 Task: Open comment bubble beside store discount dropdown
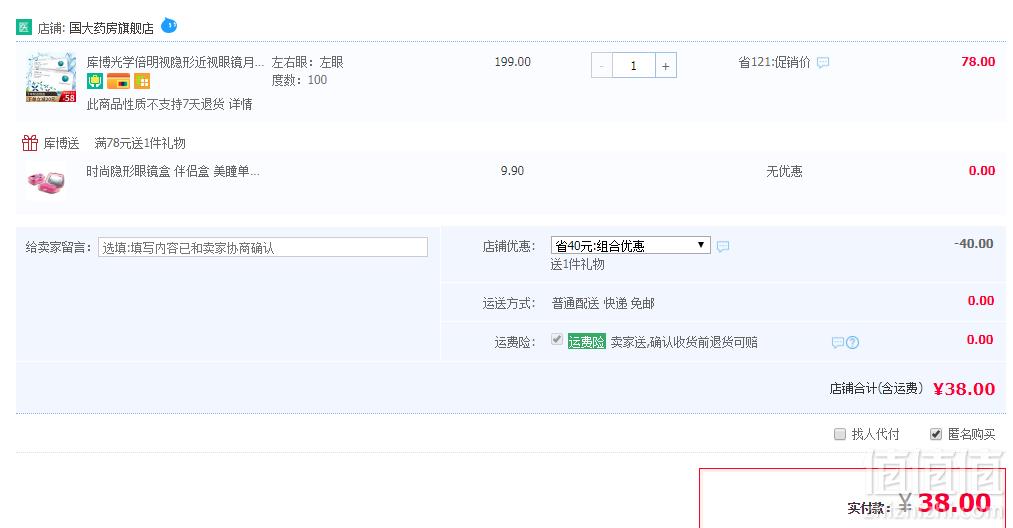point(723,246)
